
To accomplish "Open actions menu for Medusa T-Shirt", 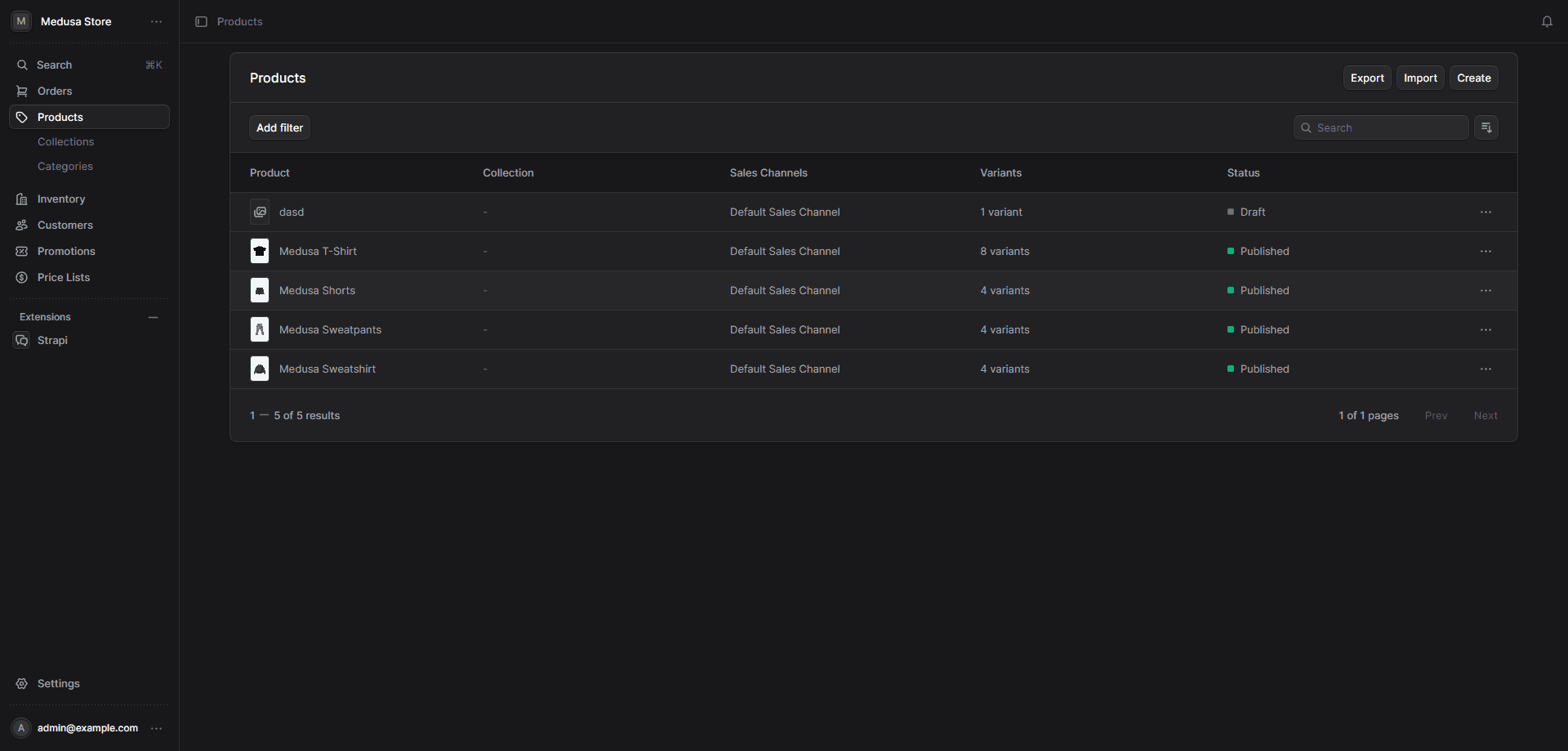I will 1485,252.
